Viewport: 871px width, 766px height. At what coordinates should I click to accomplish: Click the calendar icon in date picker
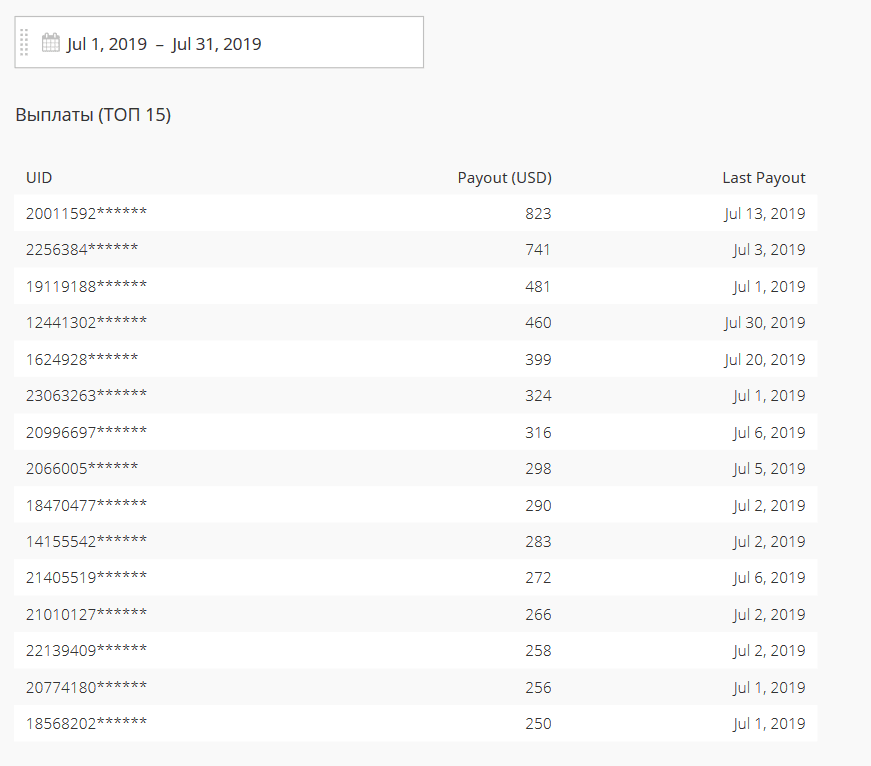pos(51,43)
